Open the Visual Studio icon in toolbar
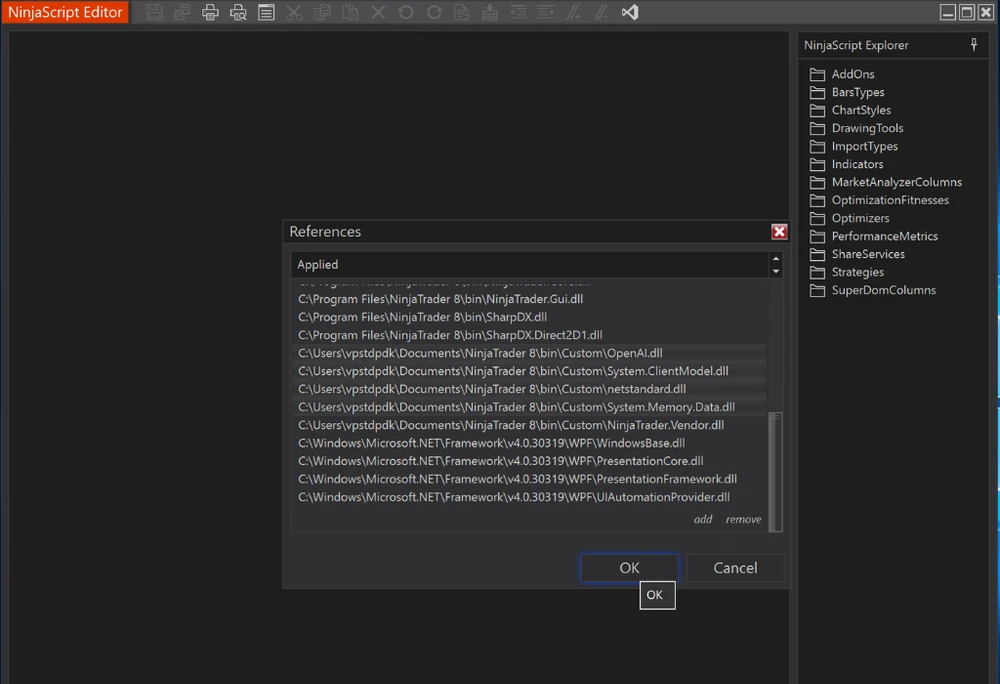 (x=630, y=12)
